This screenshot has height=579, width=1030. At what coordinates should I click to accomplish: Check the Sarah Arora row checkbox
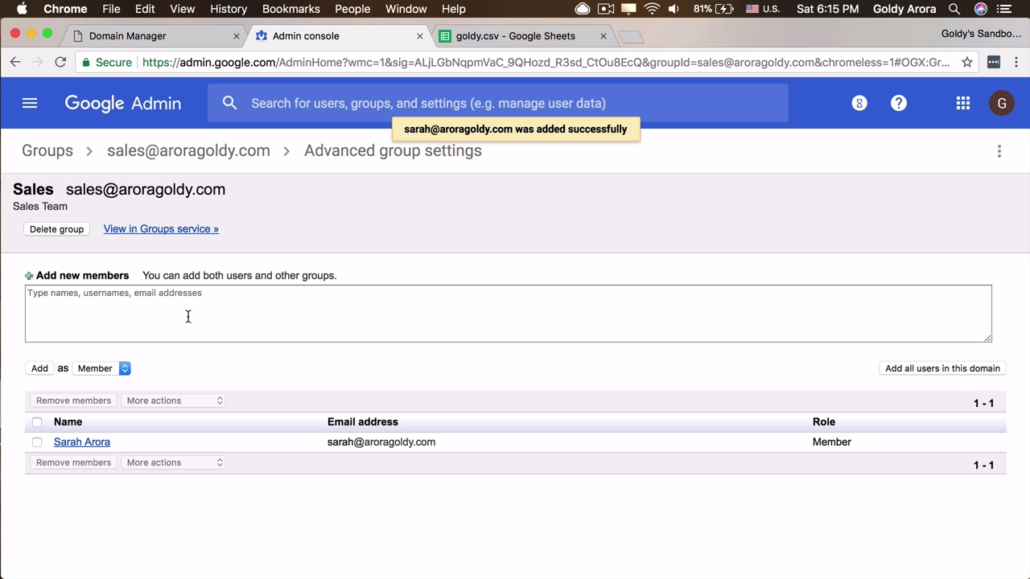pyautogui.click(x=37, y=442)
